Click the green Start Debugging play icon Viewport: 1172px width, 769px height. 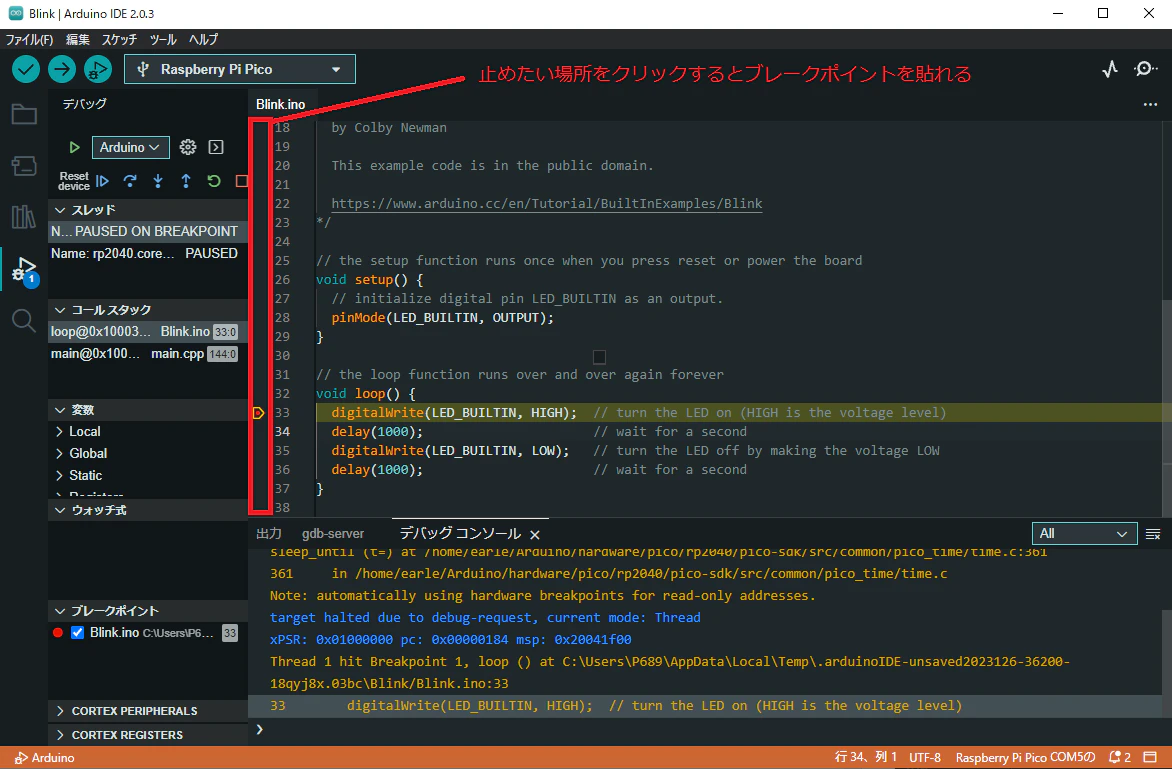pyautogui.click(x=74, y=147)
